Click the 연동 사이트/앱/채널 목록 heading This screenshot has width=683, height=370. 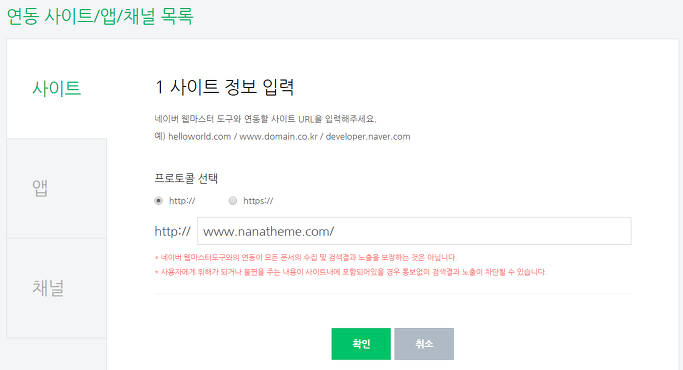tap(100, 17)
